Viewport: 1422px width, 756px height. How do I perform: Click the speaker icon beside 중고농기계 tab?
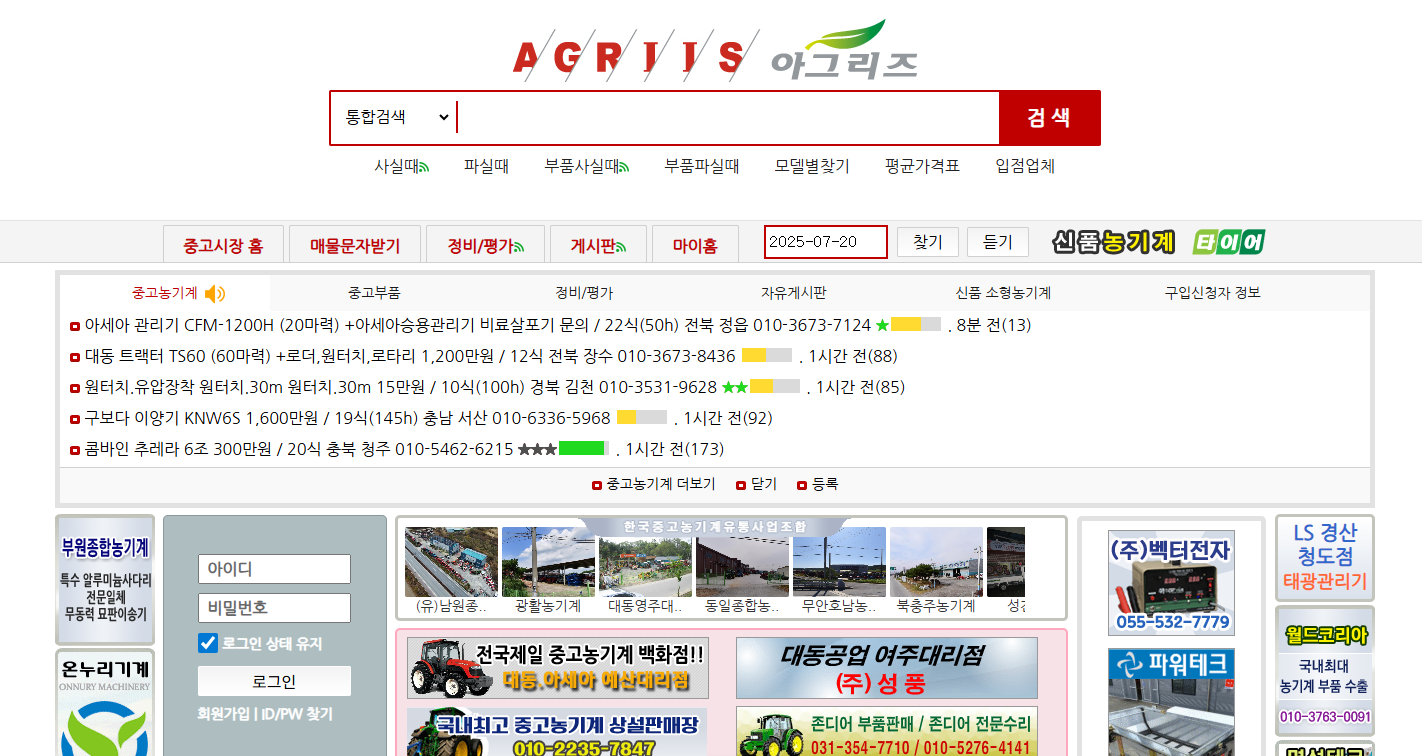(x=215, y=293)
